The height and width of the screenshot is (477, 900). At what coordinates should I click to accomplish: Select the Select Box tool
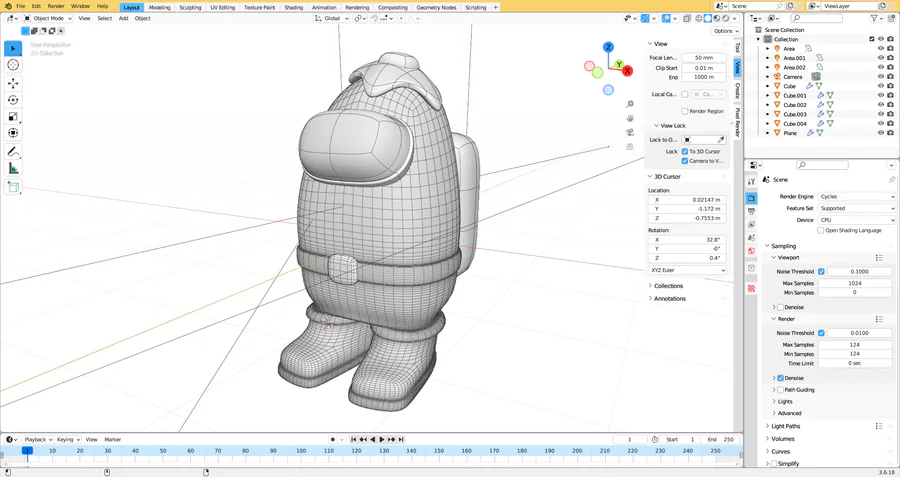(x=13, y=48)
